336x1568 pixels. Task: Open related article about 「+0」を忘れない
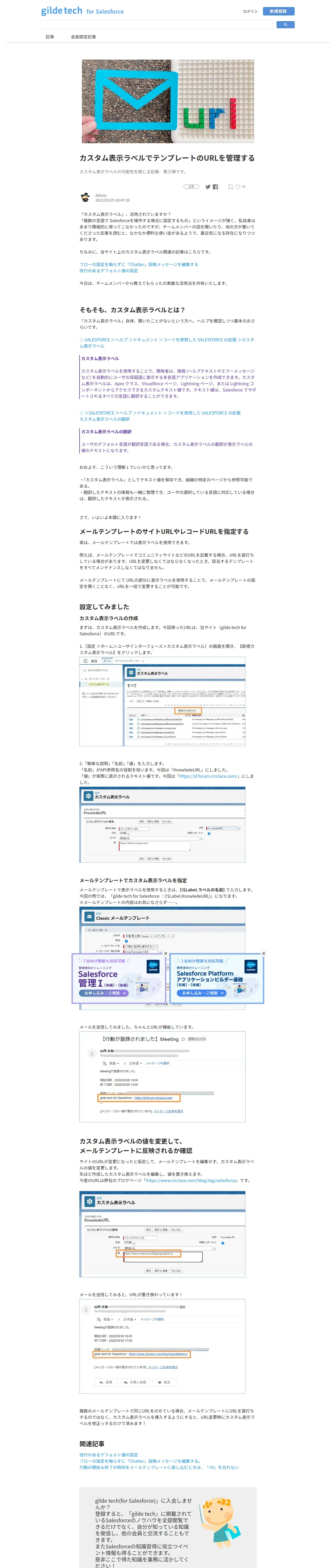pos(159,1468)
